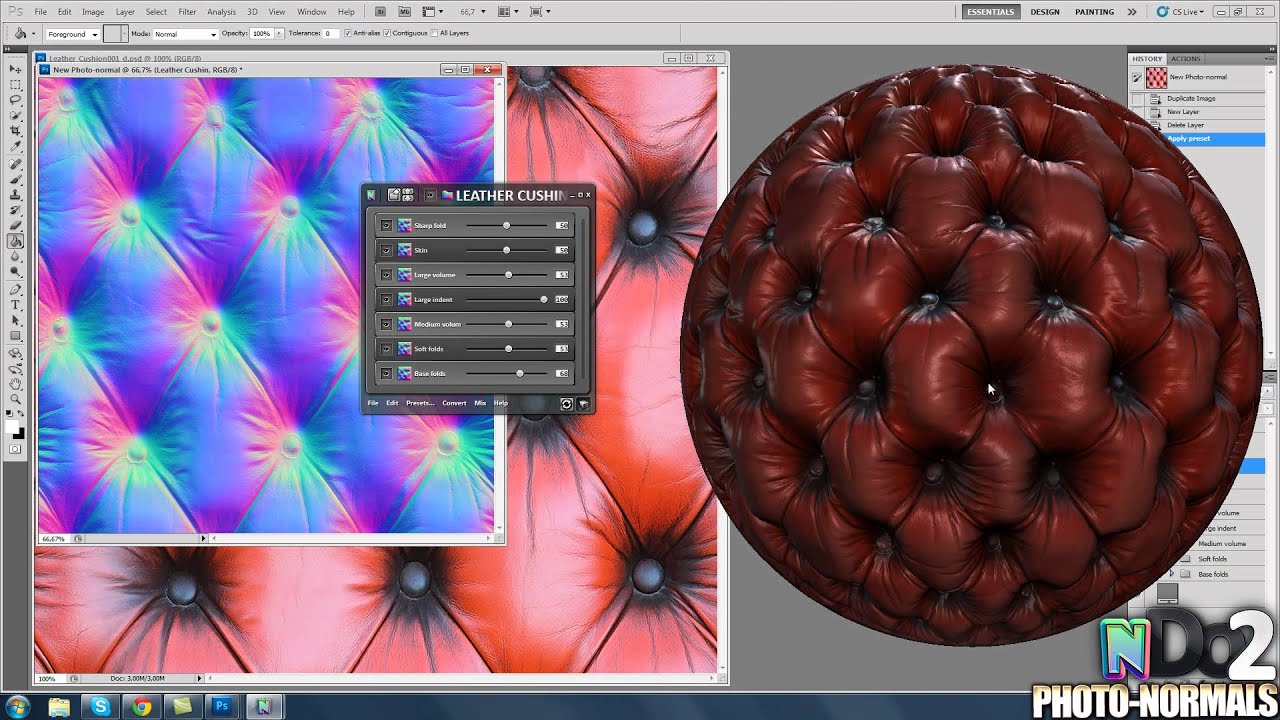Viewport: 1280px width, 720px height.
Task: Open the Foreground fill source dropdown
Action: click(x=73, y=34)
